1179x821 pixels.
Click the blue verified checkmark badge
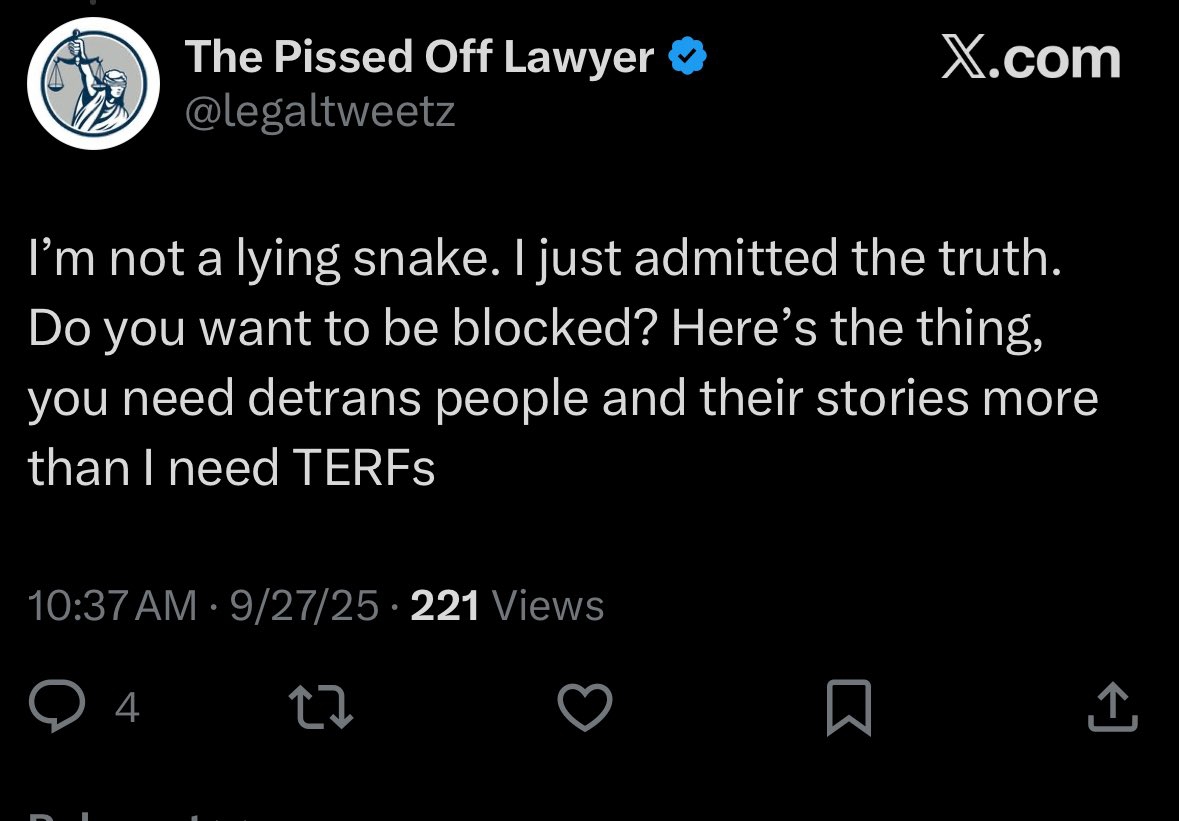click(x=687, y=59)
